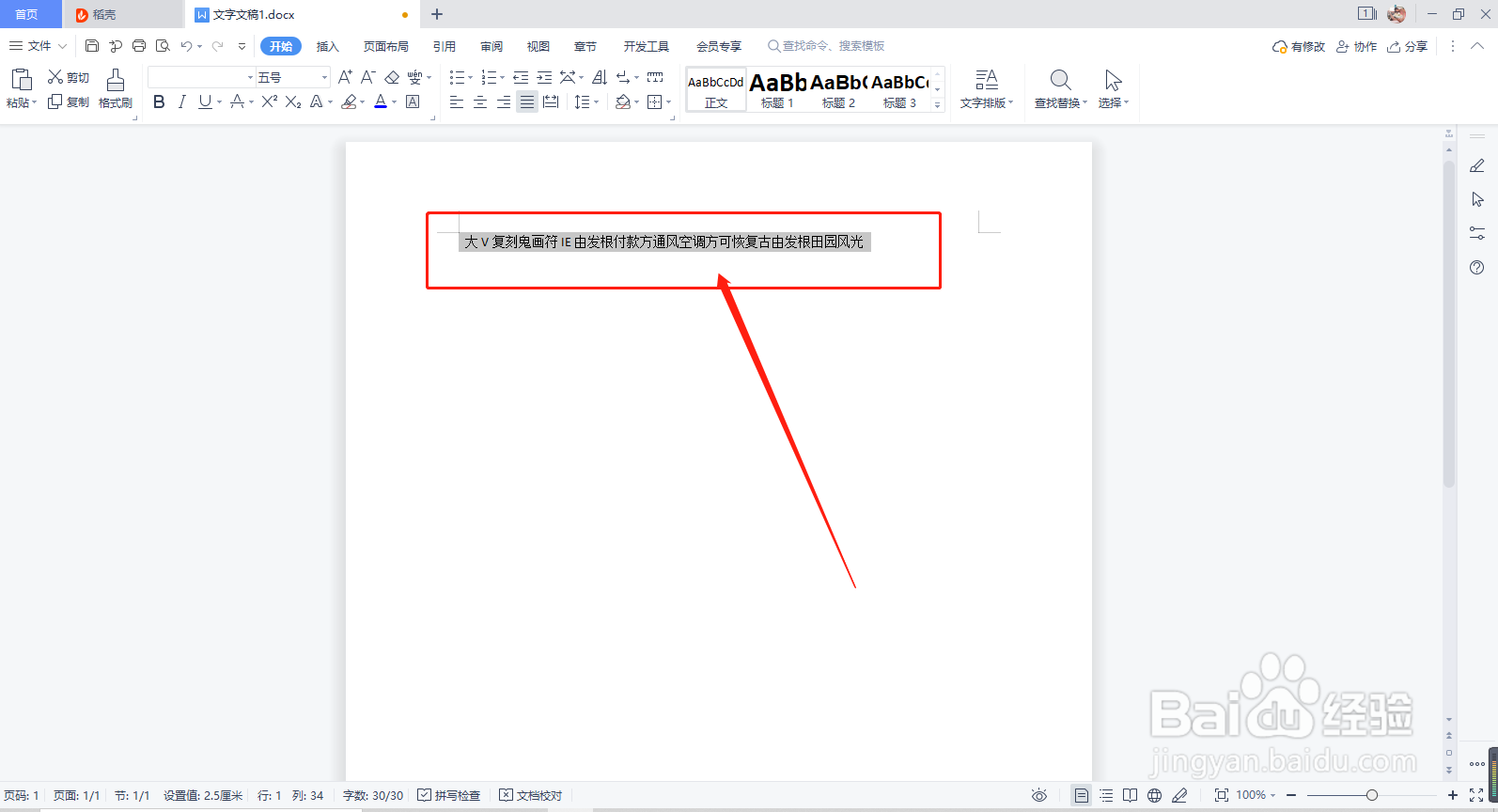The image size is (1498, 812).
Task: Center align the text
Action: click(x=480, y=101)
